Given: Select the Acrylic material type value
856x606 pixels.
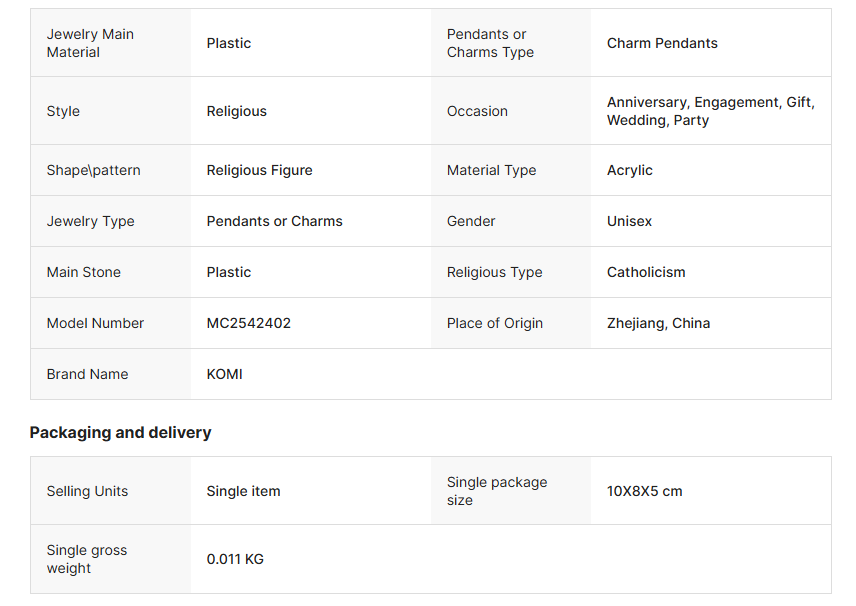Looking at the screenshot, I should pos(629,170).
